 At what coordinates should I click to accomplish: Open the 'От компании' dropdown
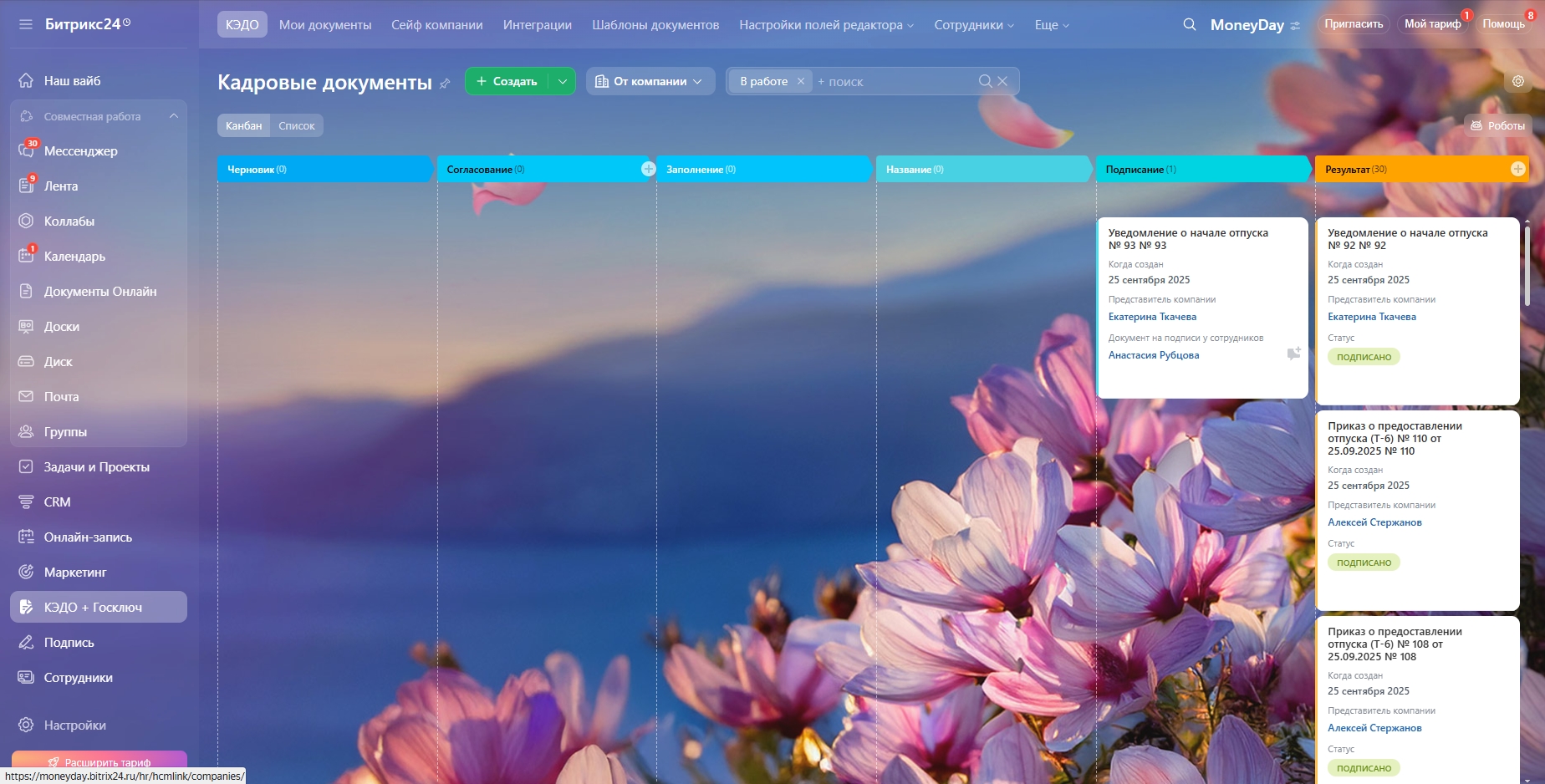click(650, 81)
